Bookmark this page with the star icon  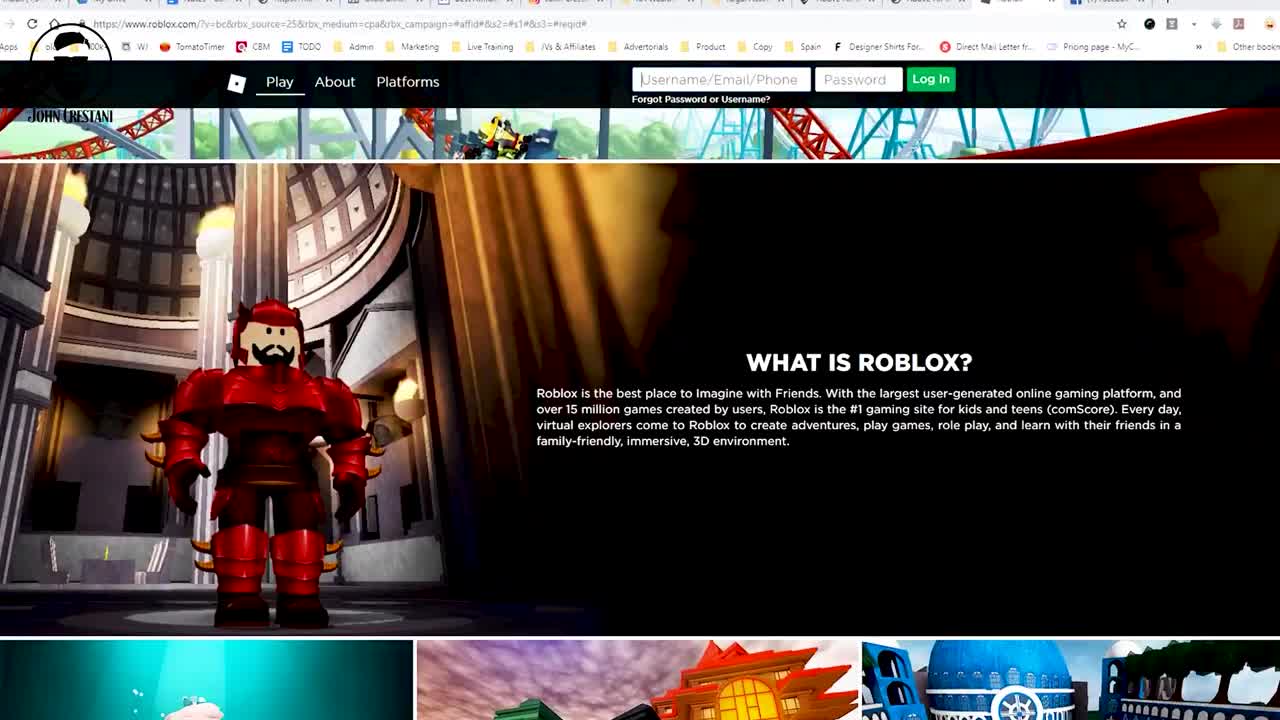click(1122, 24)
